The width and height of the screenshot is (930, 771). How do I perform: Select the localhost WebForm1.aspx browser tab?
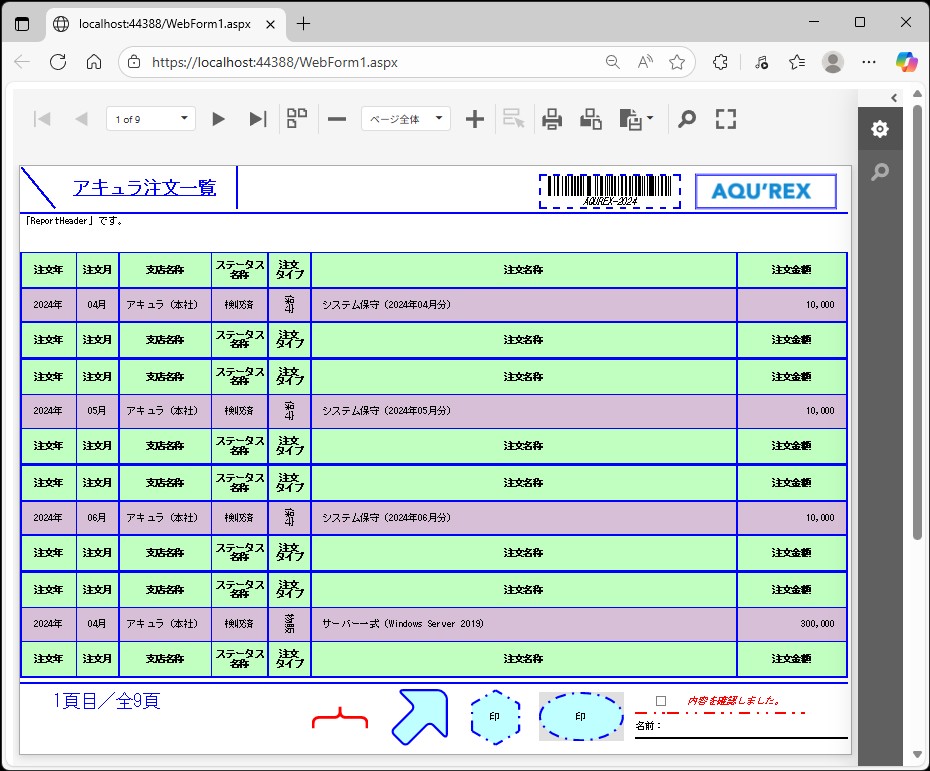[x=165, y=23]
